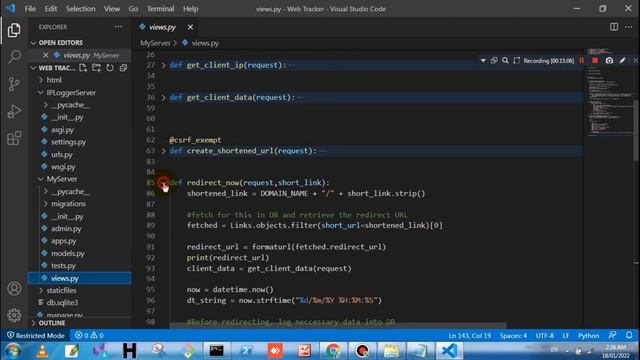The image size is (640, 360).
Task: Click the recorder region selection icon
Action: (516, 60)
